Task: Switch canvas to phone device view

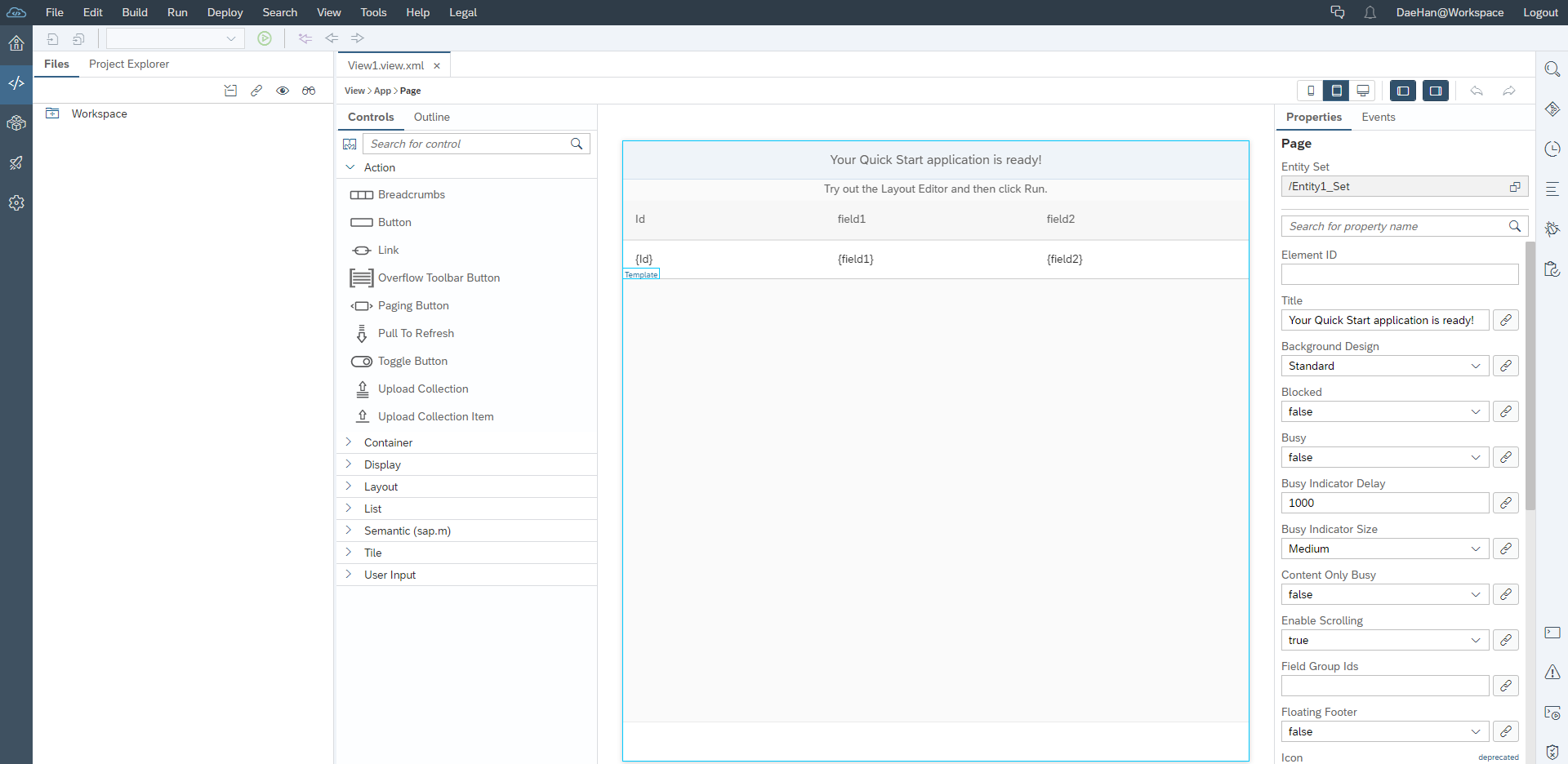Action: [x=1311, y=91]
